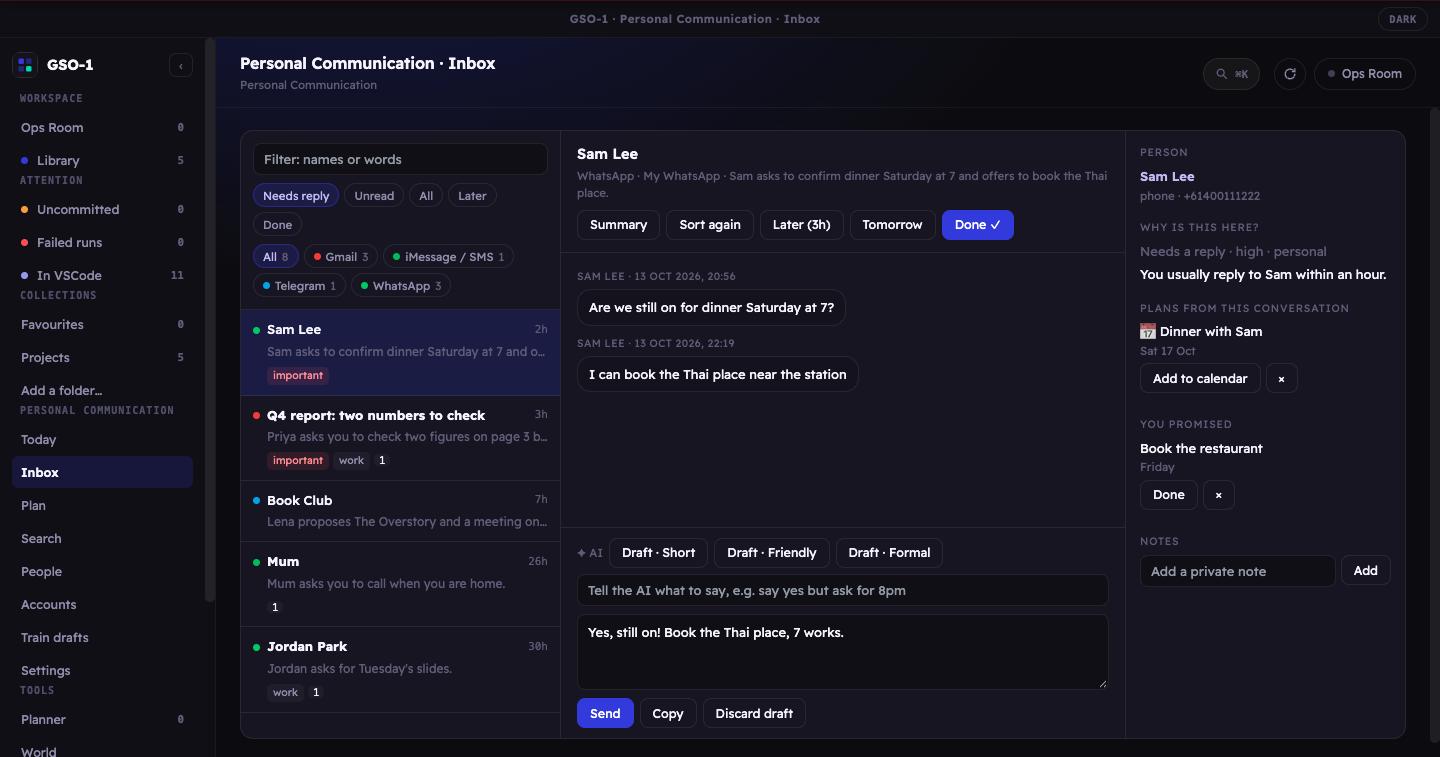The width and height of the screenshot is (1440, 757).
Task: Click the refresh icon in header
Action: coord(1290,74)
